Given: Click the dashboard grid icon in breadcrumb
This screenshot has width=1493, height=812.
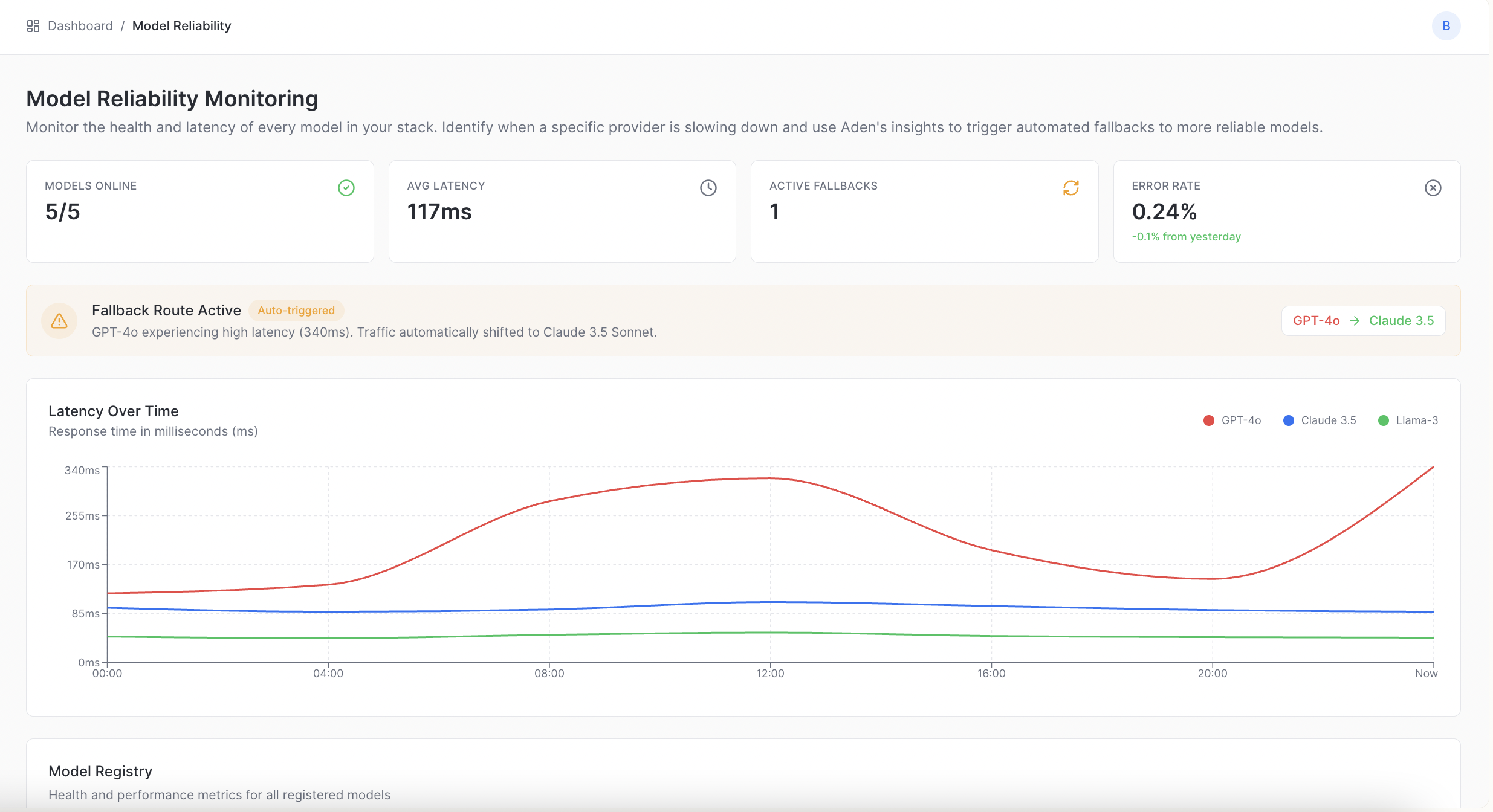Looking at the screenshot, I should click(33, 26).
